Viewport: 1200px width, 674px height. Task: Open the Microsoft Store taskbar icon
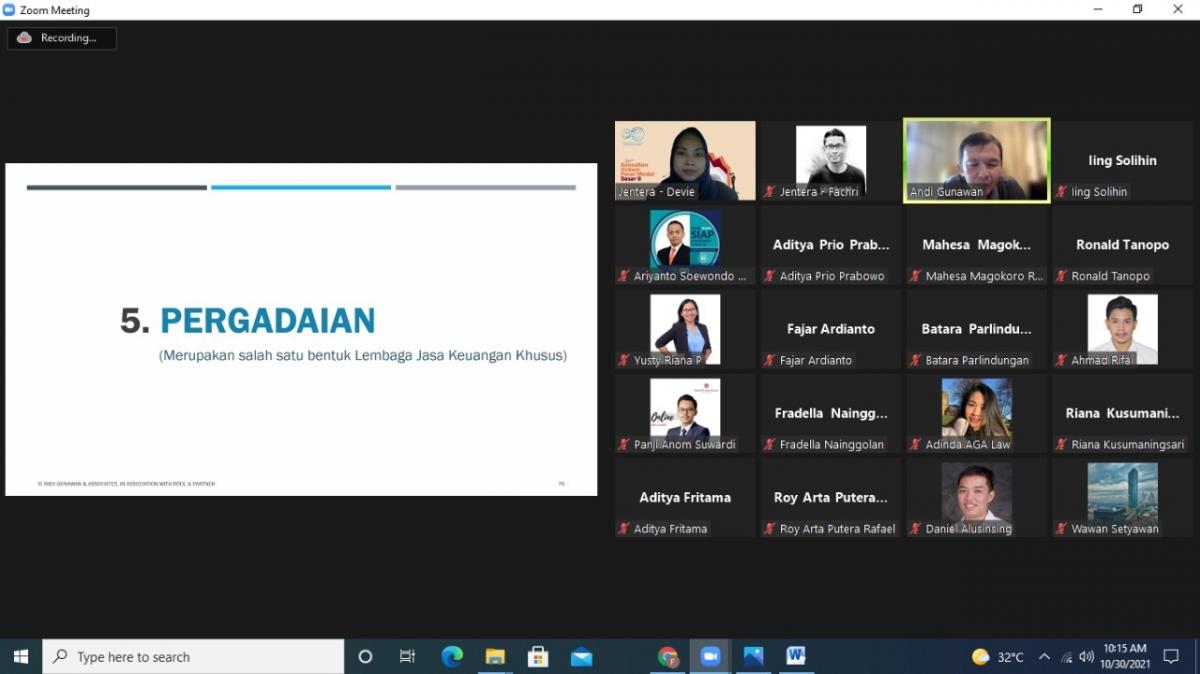tap(538, 656)
